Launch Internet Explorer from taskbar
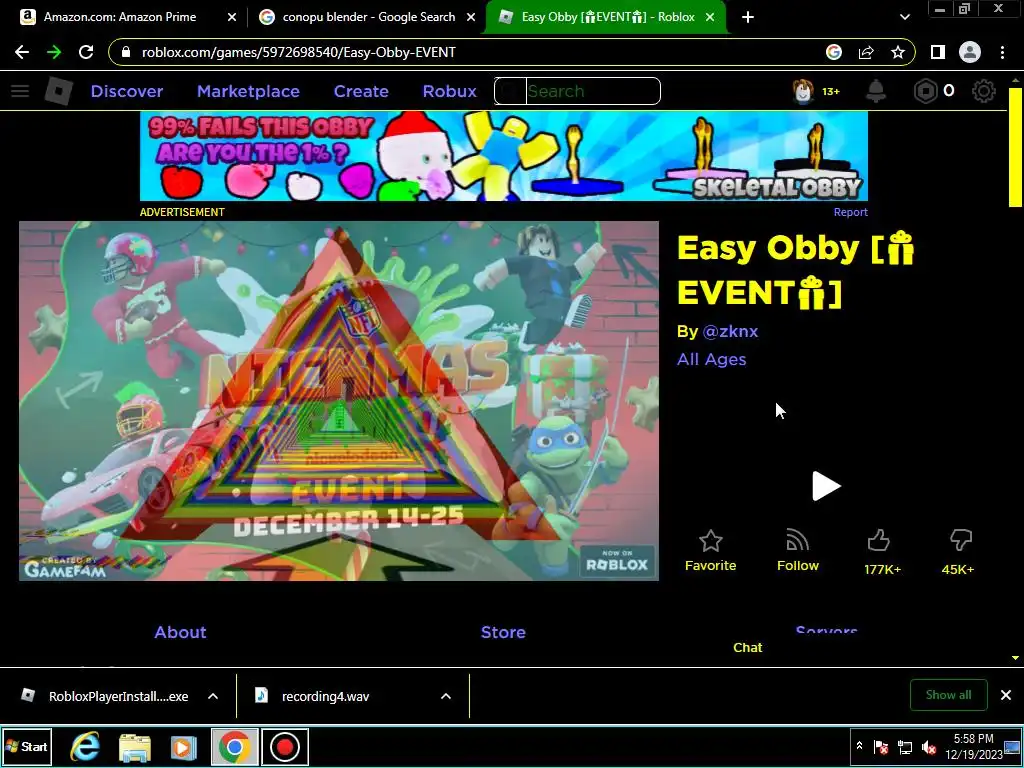1024x768 pixels. (x=86, y=746)
